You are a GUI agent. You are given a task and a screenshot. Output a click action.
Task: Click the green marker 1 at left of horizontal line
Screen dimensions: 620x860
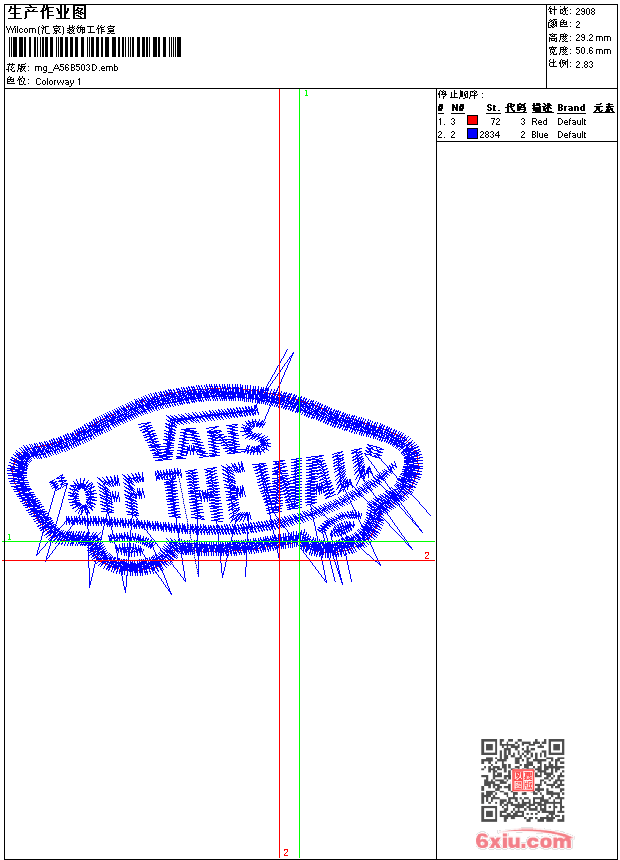tap(9, 536)
